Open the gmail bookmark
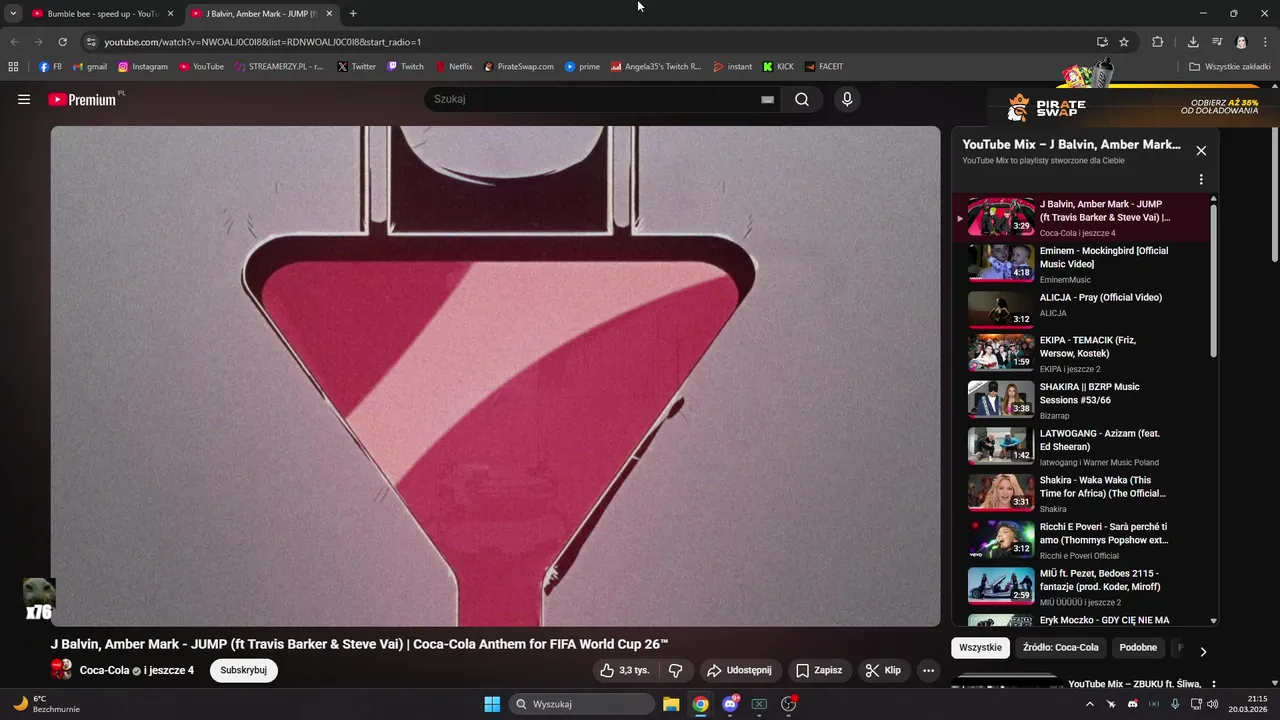 [90, 67]
